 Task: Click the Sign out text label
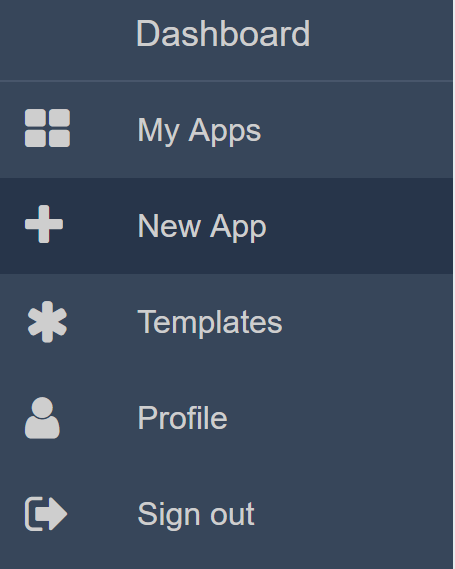(196, 515)
